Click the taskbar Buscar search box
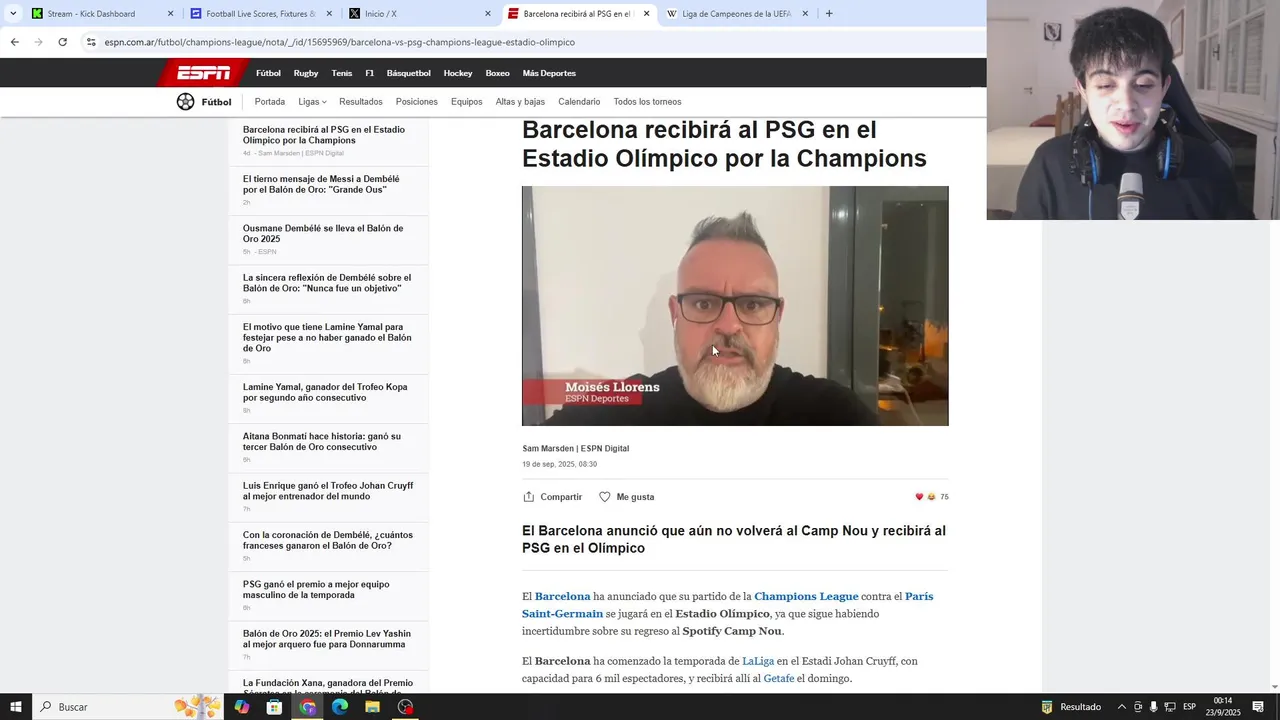 (x=130, y=707)
